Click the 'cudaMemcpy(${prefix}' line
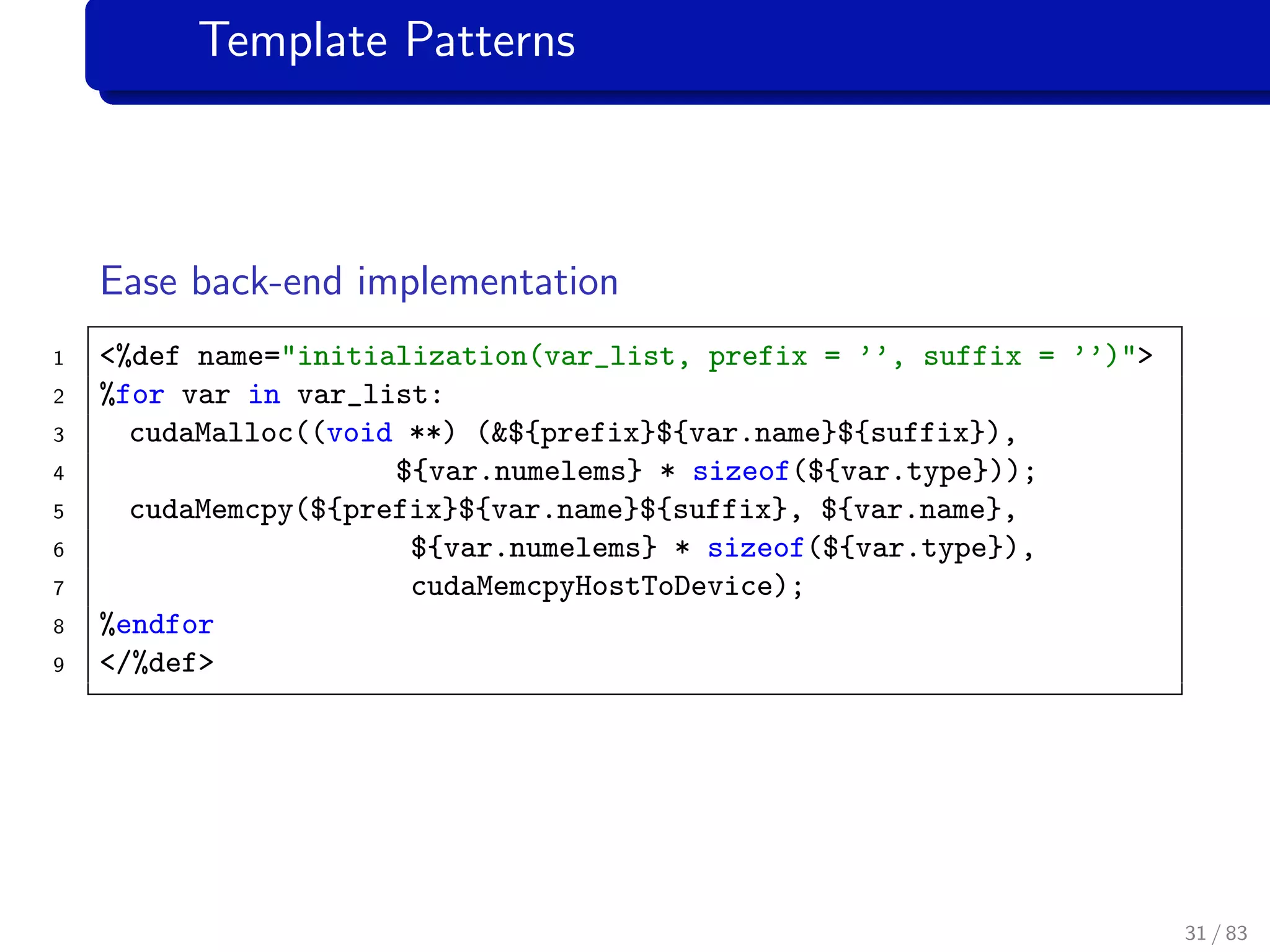The width and height of the screenshot is (1270, 952). 573,510
